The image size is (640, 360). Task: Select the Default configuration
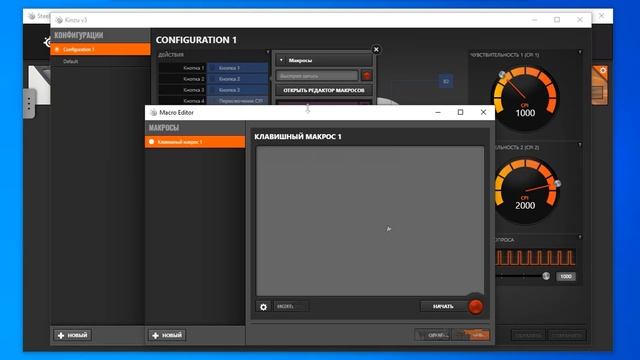pyautogui.click(x=100, y=61)
